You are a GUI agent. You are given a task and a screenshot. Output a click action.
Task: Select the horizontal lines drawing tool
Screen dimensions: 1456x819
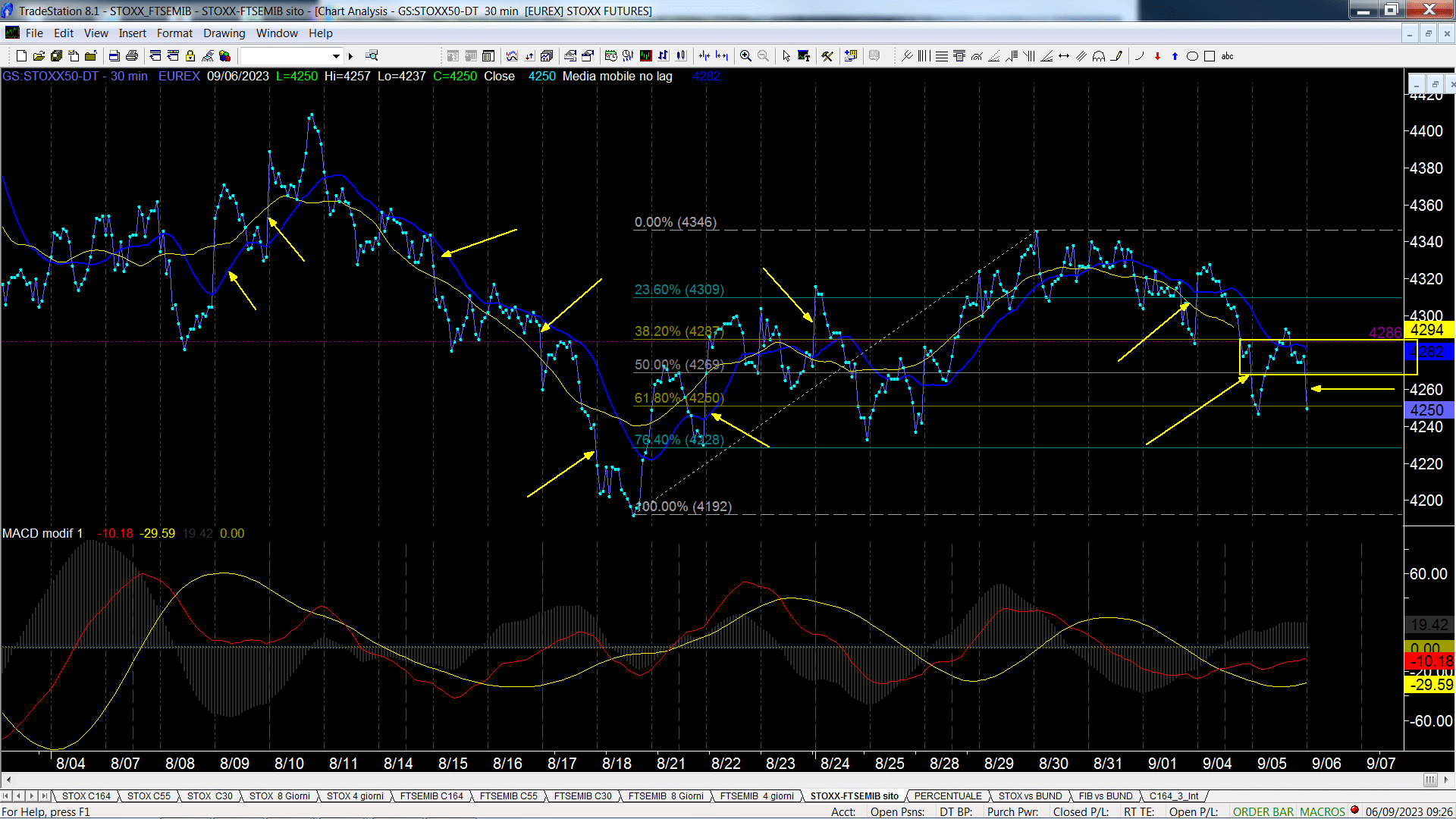(942, 56)
